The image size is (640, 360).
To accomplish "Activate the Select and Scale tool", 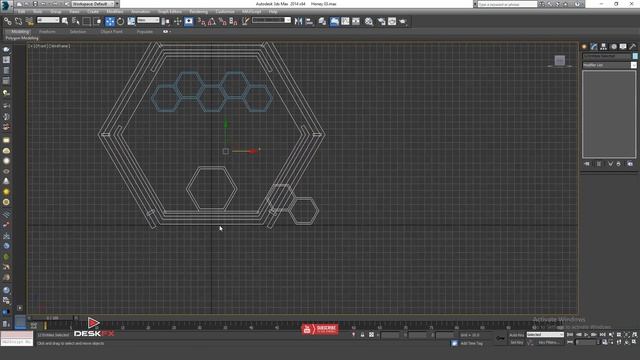I will (131, 22).
